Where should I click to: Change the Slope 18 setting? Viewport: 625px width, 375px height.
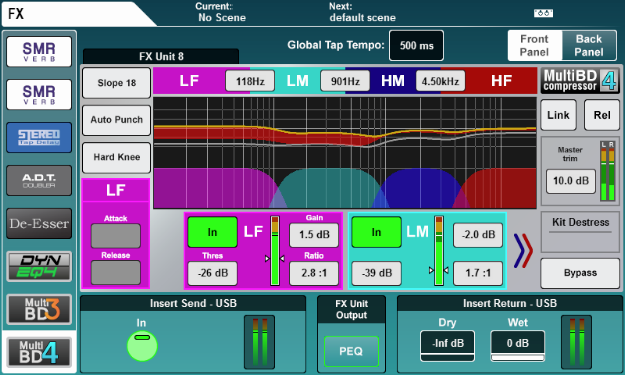(116, 83)
